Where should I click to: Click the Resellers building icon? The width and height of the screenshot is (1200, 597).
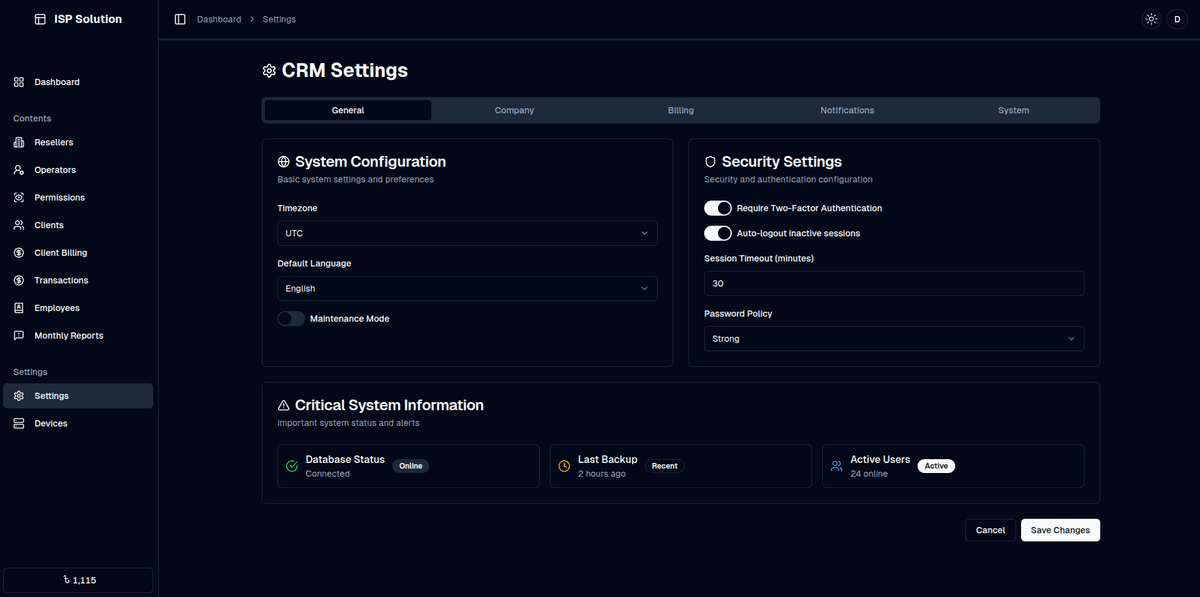(19, 142)
